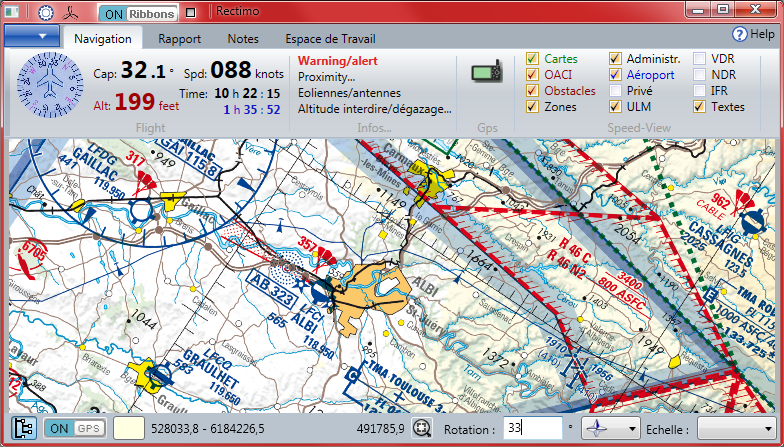Open the Espace de Travail tab
The image size is (784, 447).
point(330,38)
